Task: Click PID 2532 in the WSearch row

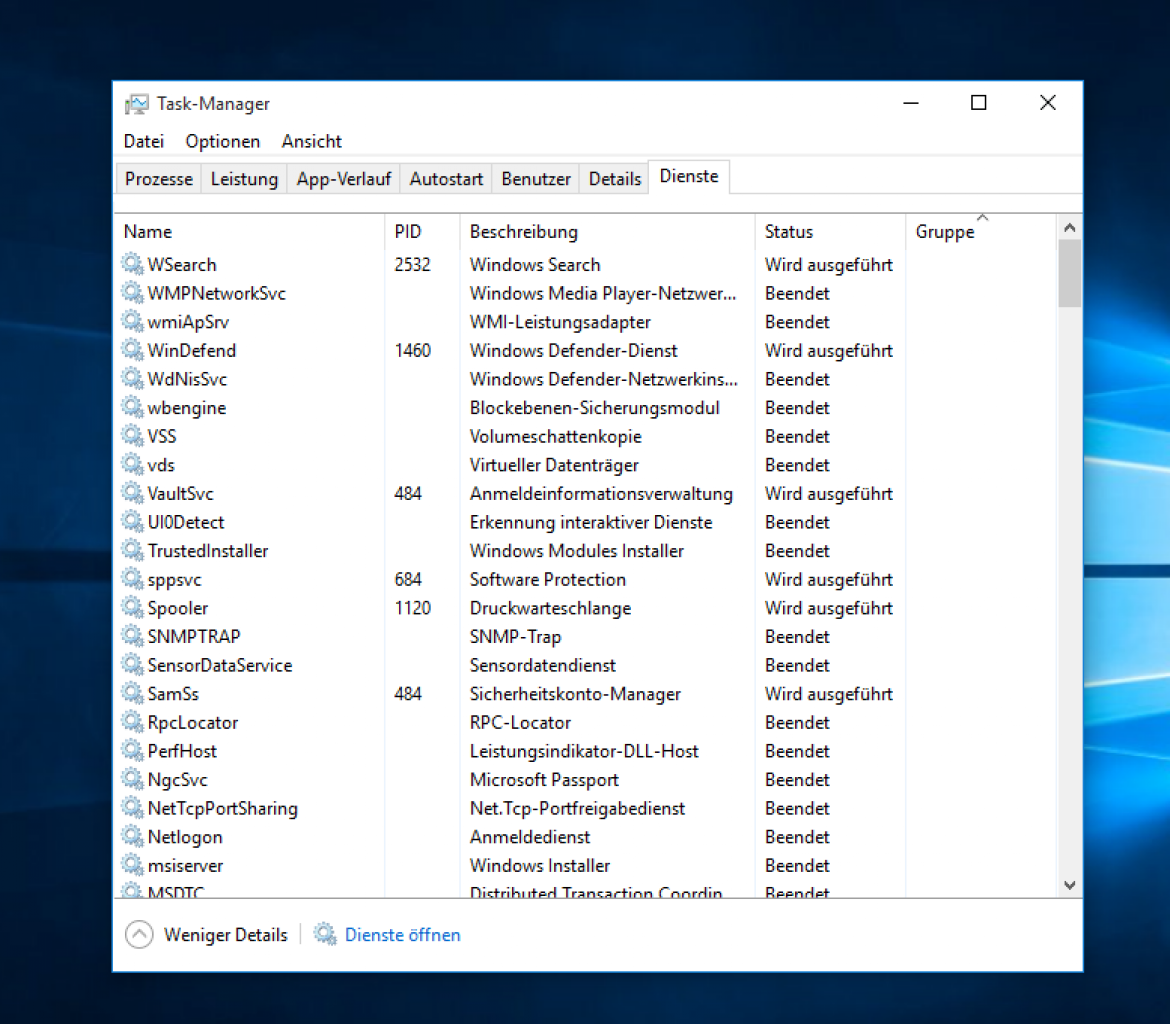Action: (x=413, y=264)
